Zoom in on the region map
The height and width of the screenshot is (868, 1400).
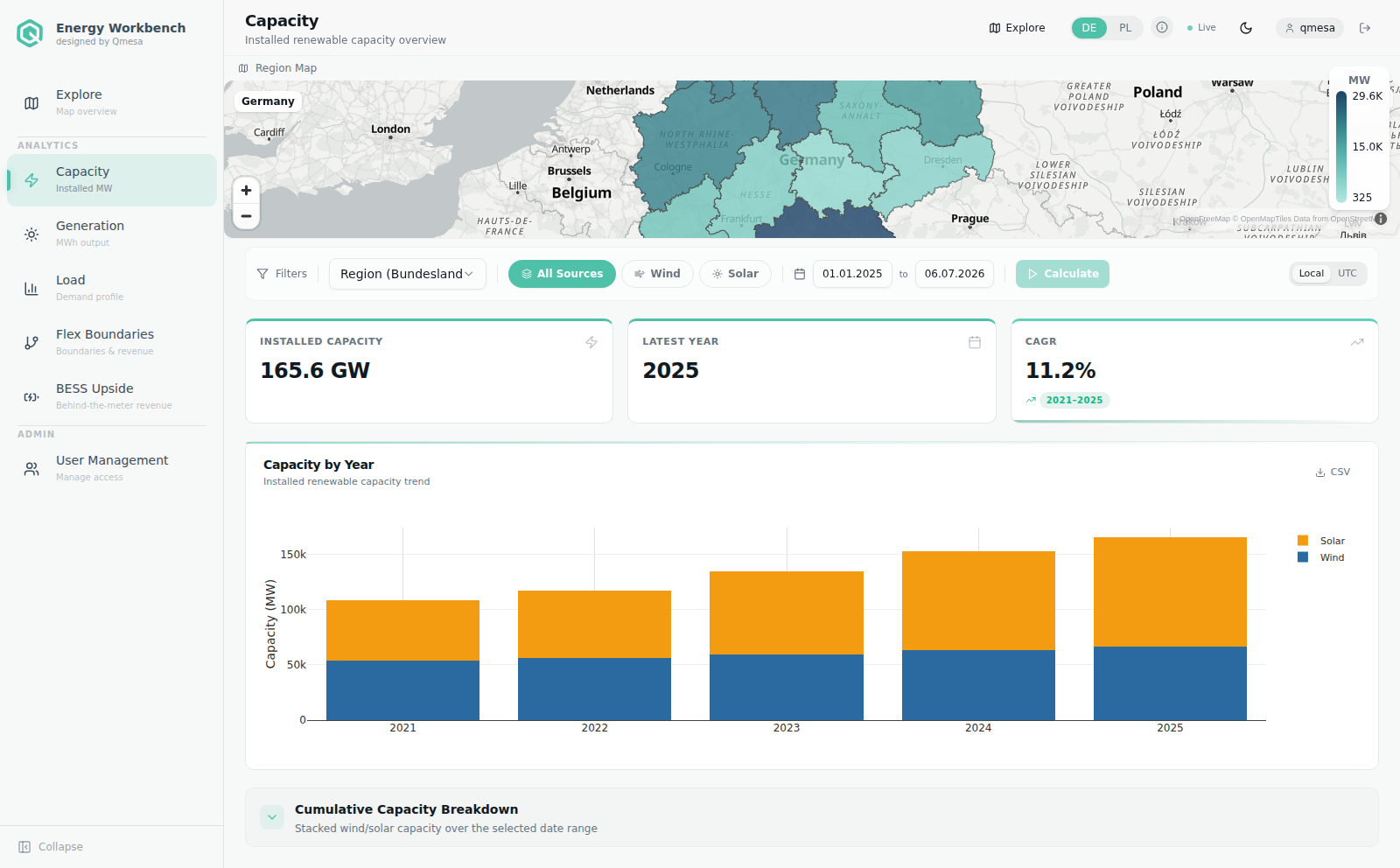tap(247, 190)
